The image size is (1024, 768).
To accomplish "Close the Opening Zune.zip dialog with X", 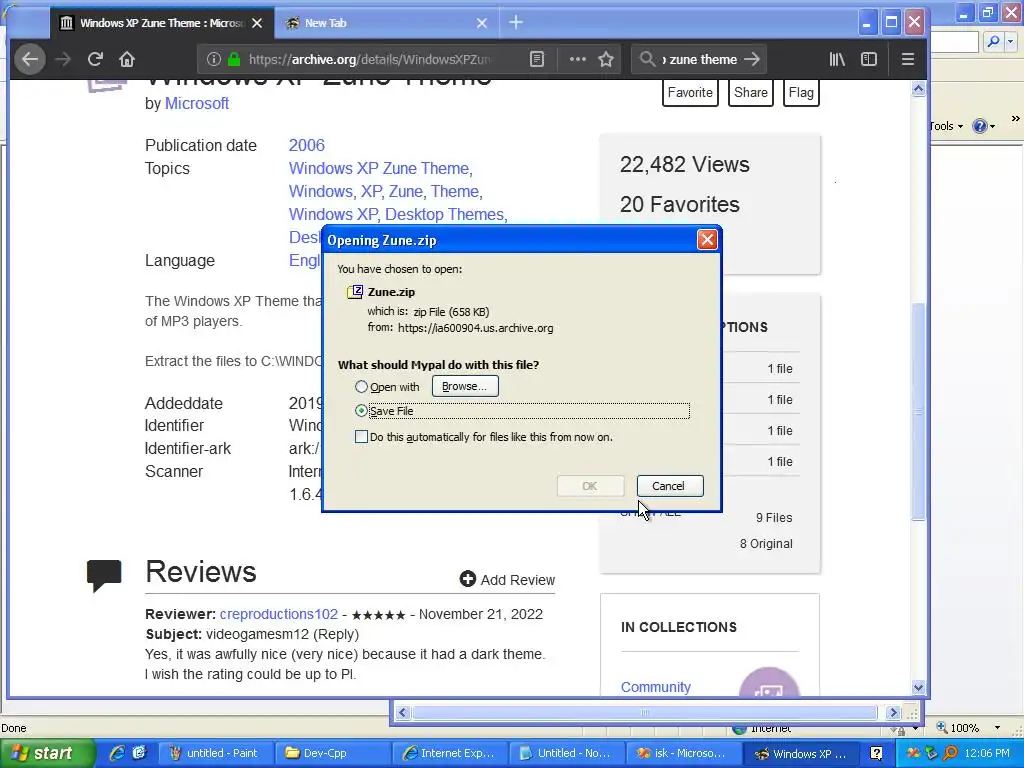I will click(707, 240).
